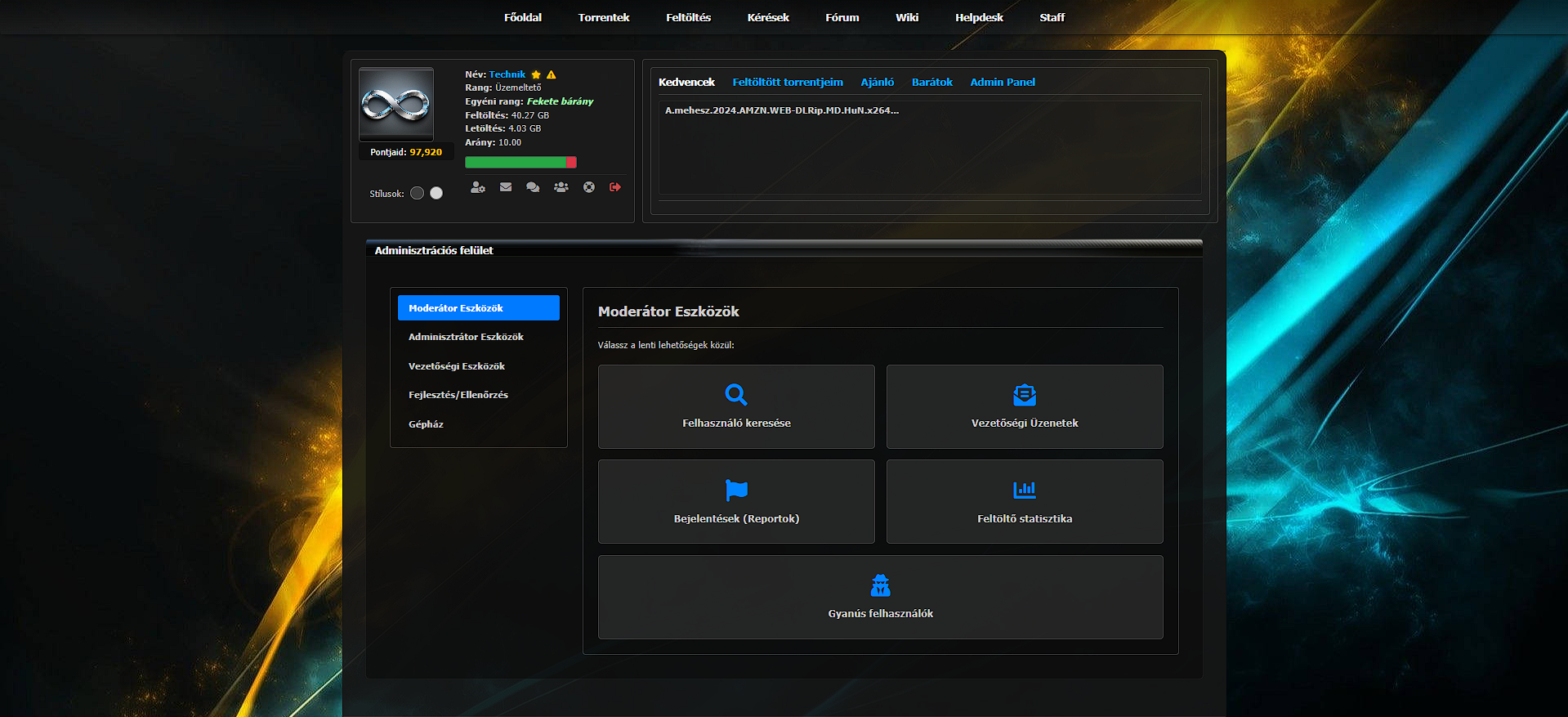Open the Kérések menu item

click(x=768, y=17)
